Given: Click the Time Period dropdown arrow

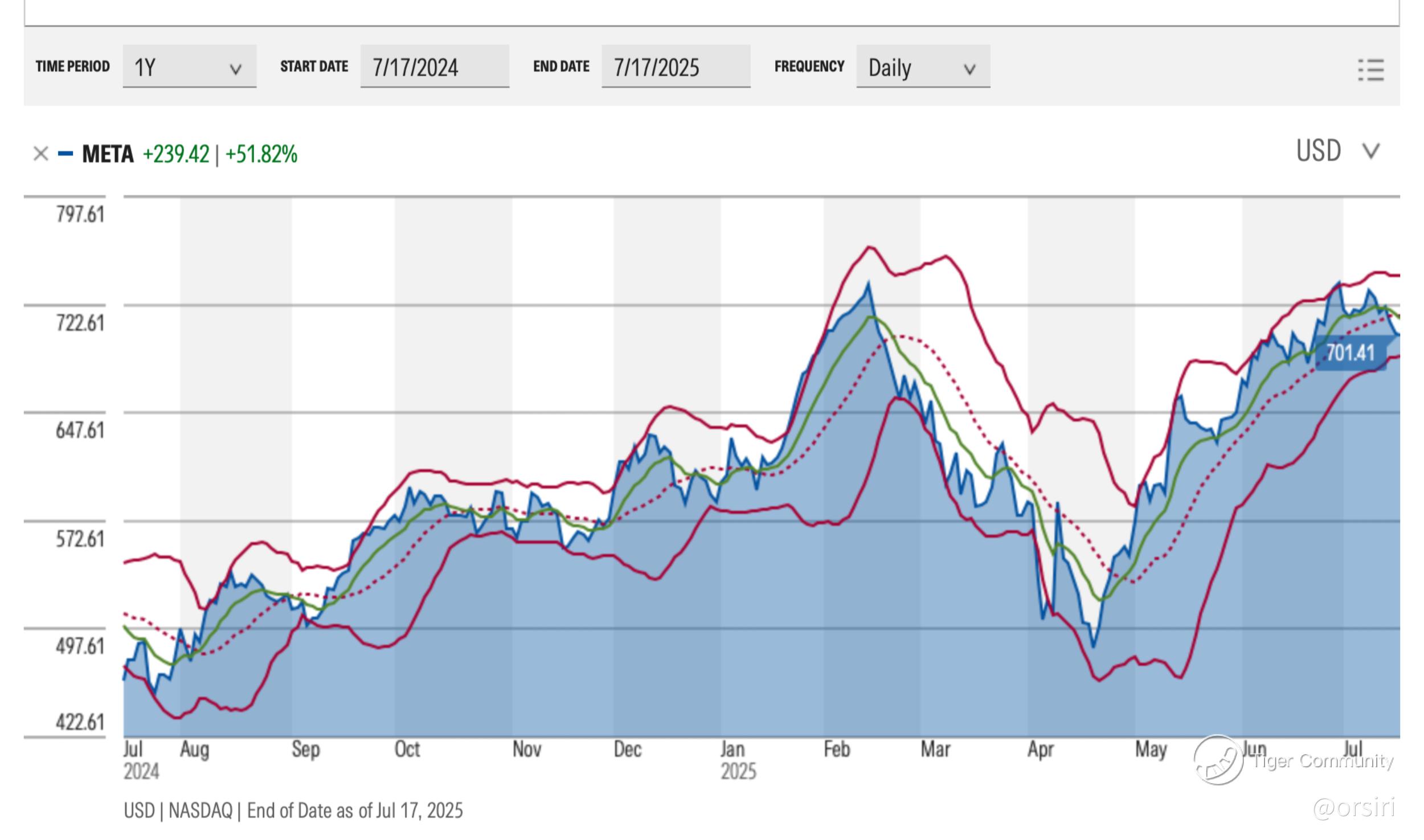Looking at the screenshot, I should coord(235,69).
